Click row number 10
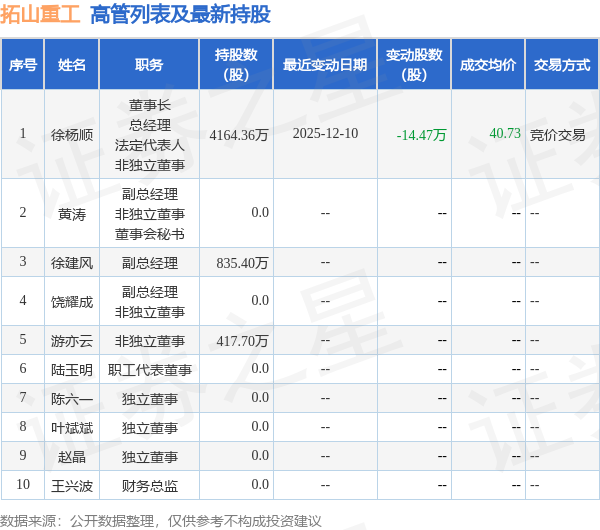 (x=23, y=484)
